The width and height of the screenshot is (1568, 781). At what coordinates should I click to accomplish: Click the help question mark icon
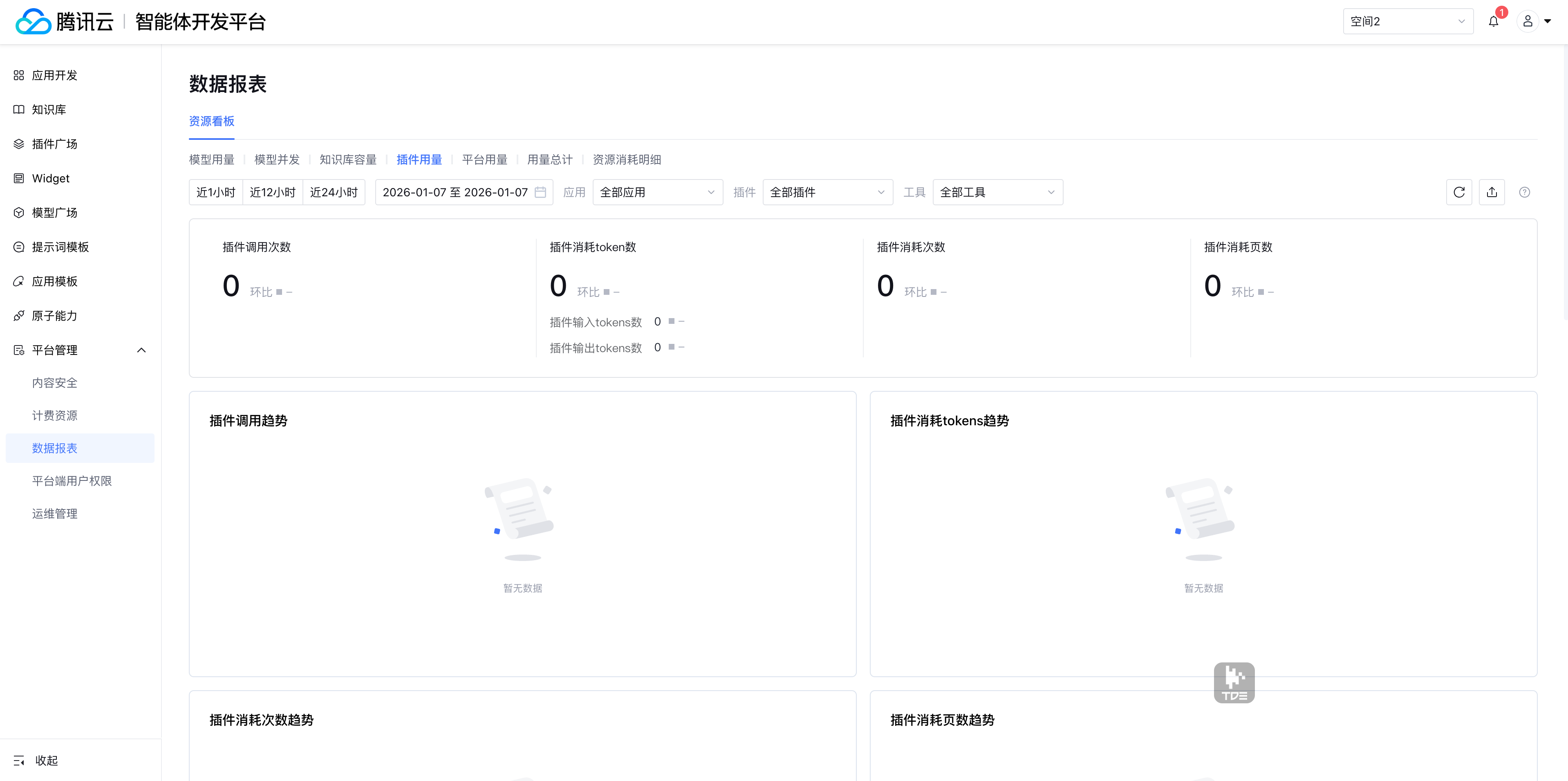coord(1524,192)
